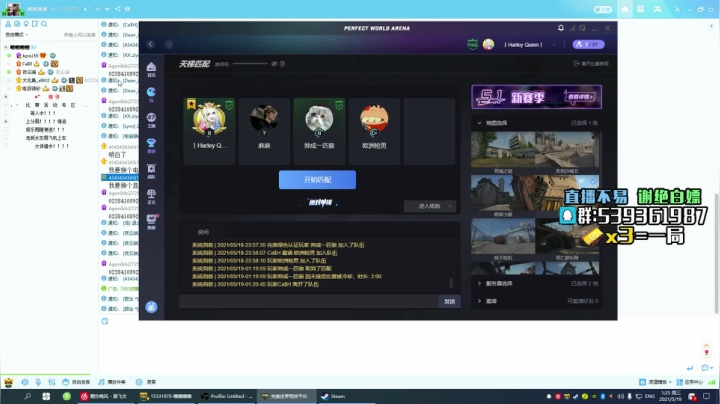Open the notification bell in Perfect World Arena
Viewport: 720px width, 404px height.
[561, 28]
